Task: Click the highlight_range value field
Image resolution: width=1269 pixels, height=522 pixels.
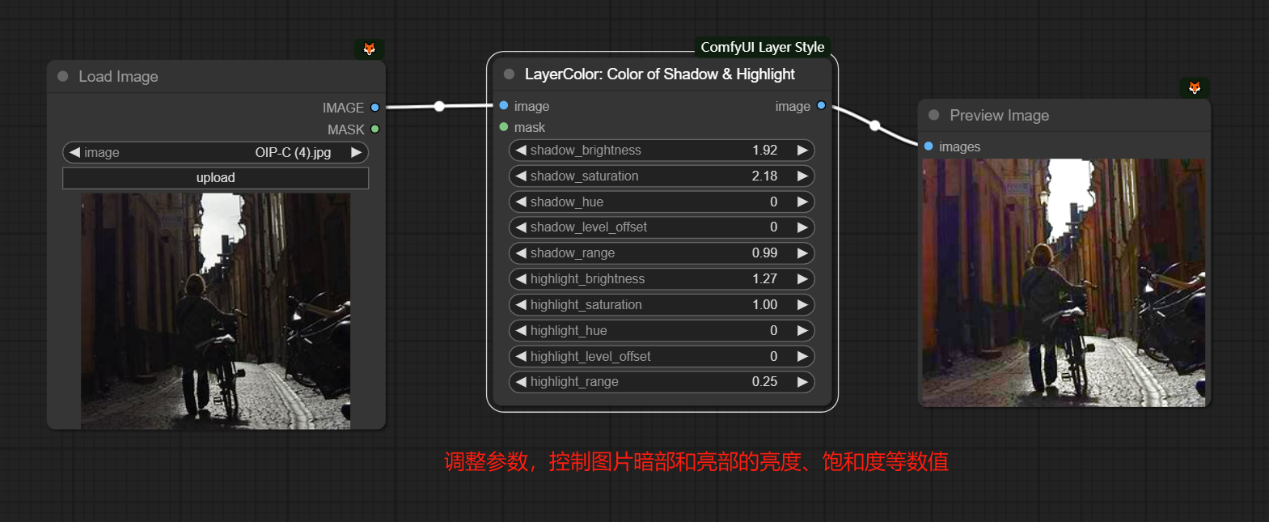Action: 661,382
